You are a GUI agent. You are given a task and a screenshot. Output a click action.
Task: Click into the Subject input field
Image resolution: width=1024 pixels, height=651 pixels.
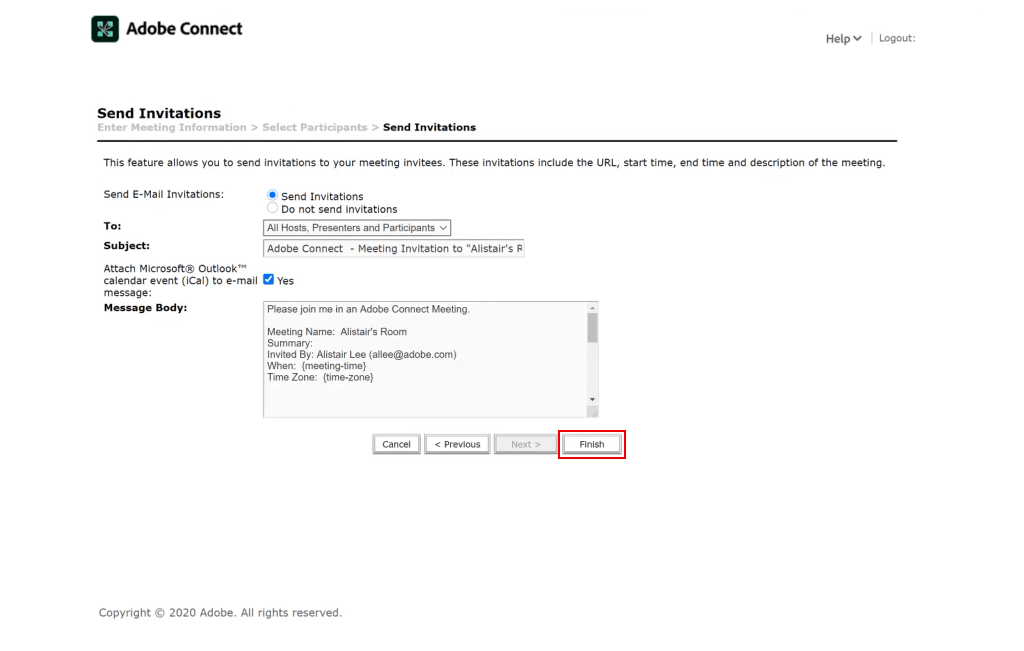[x=394, y=249]
